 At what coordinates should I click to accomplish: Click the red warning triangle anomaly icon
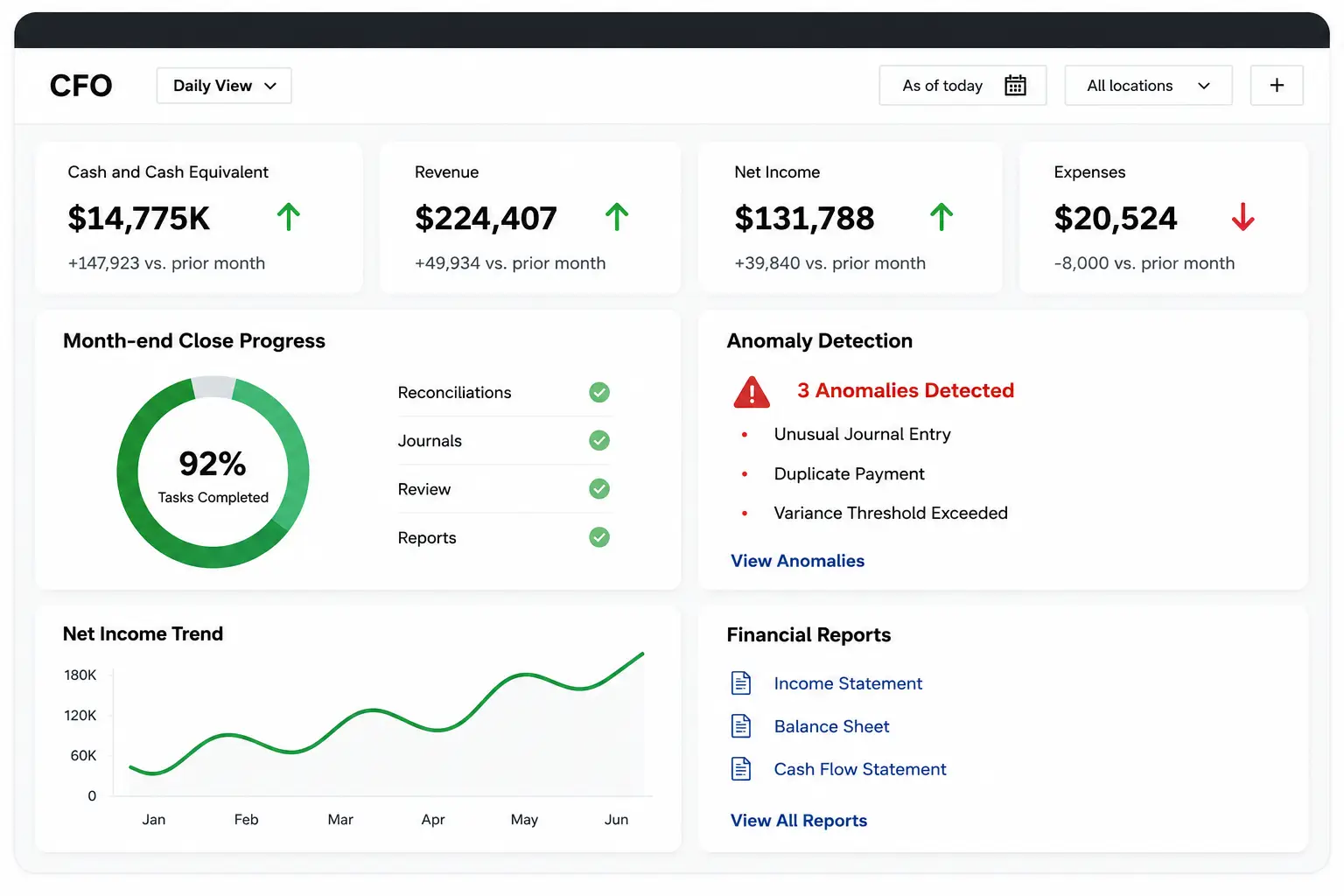click(x=752, y=392)
